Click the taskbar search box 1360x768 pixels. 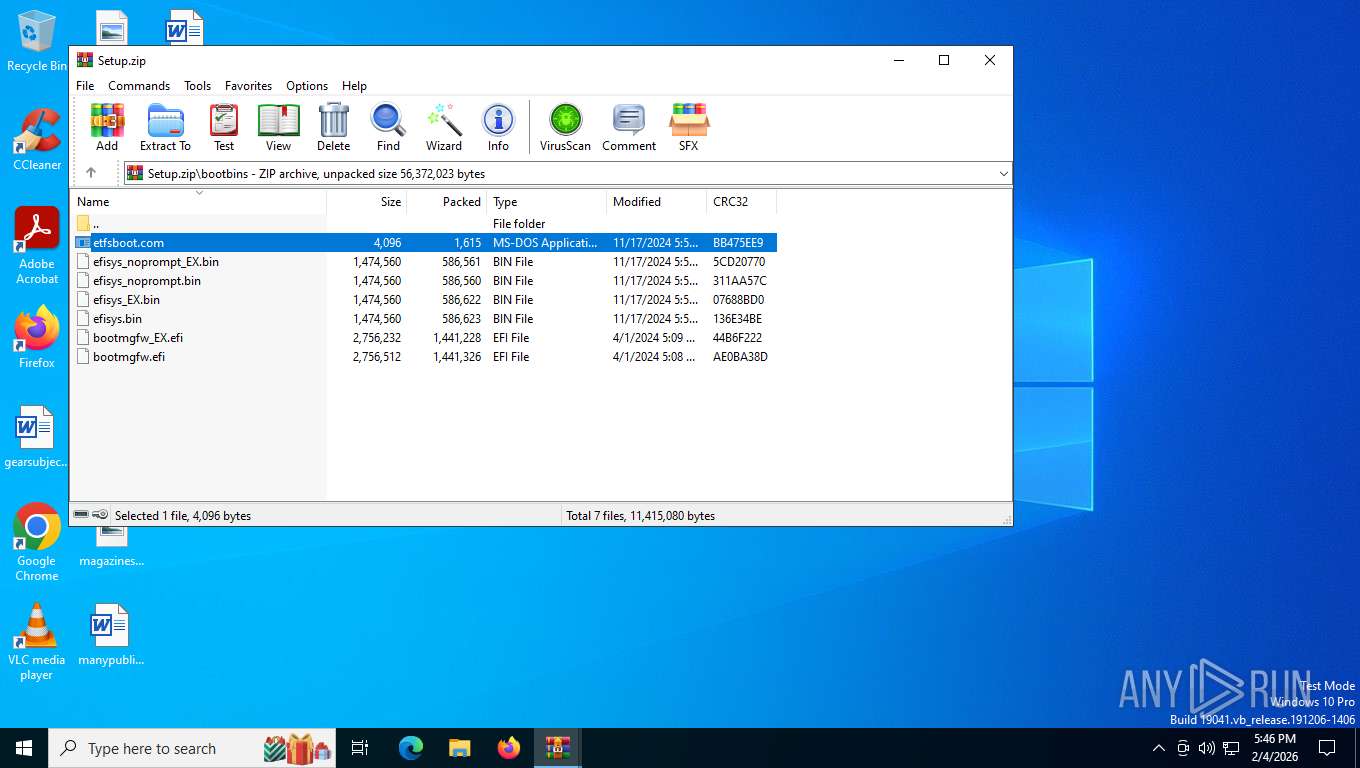pos(192,748)
